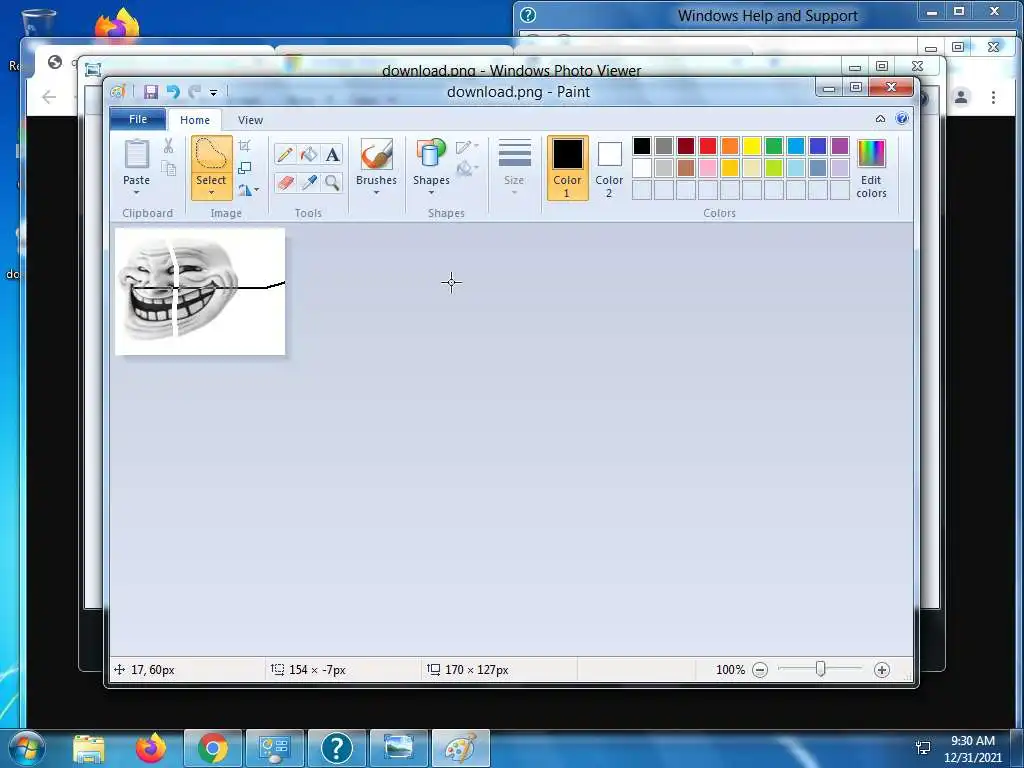
Task: Click the Shapes gallery icon
Action: coord(431,155)
